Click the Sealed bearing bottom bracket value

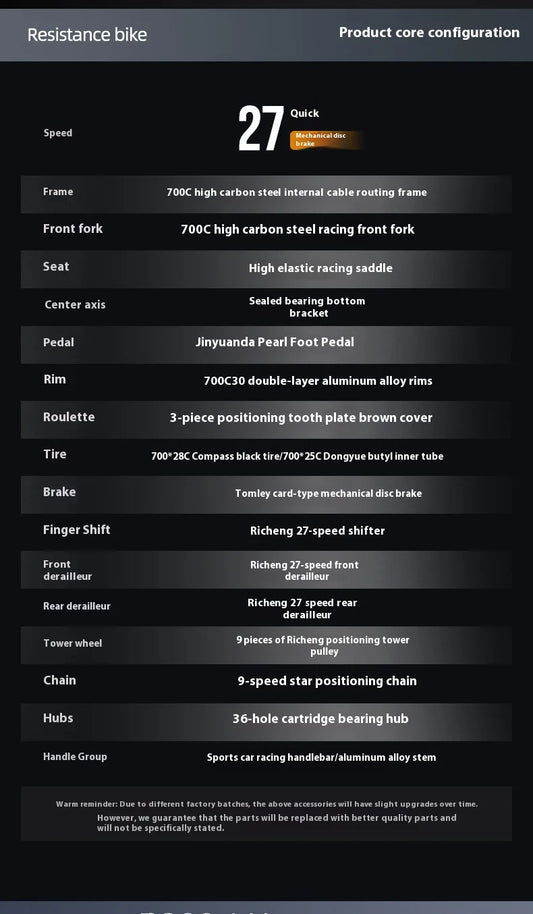pos(307,307)
